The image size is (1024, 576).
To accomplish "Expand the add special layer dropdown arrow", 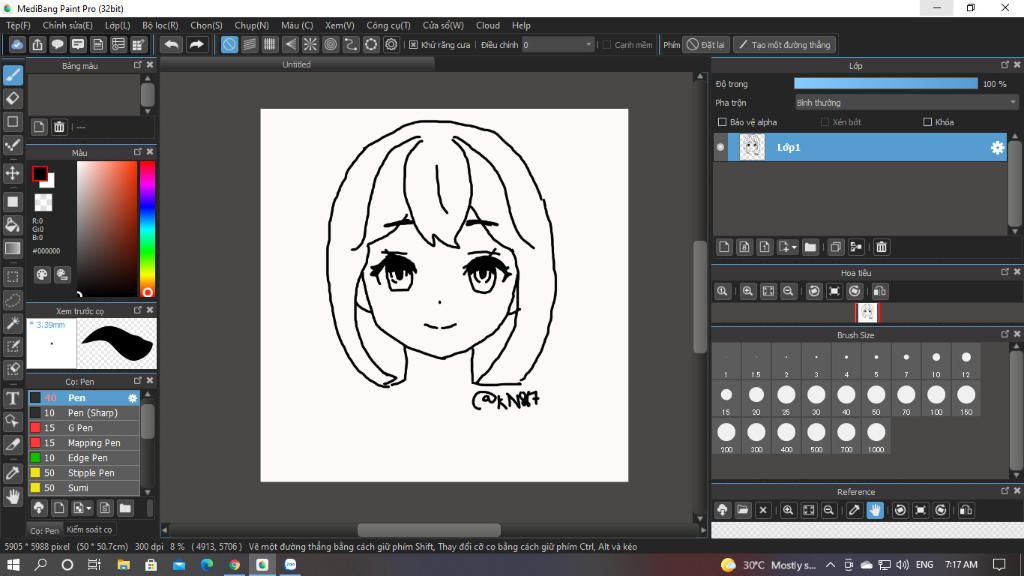I will click(794, 248).
